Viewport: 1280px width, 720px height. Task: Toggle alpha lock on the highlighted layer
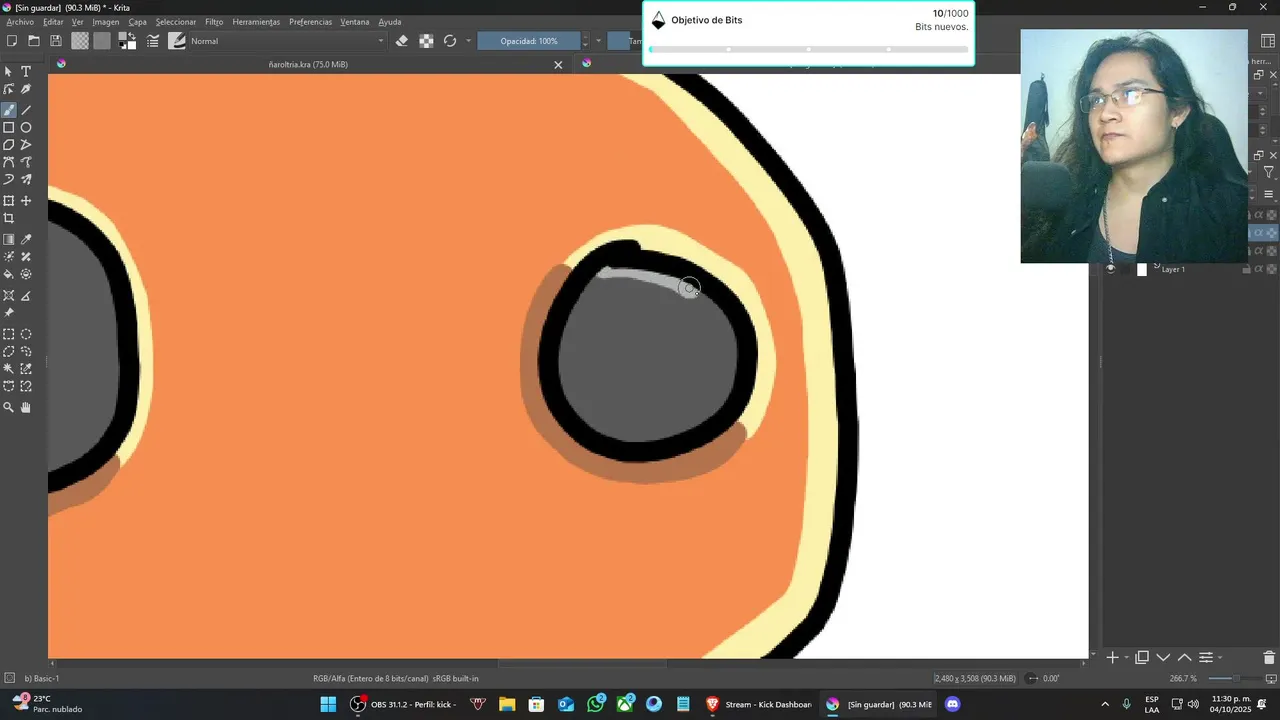(1271, 232)
